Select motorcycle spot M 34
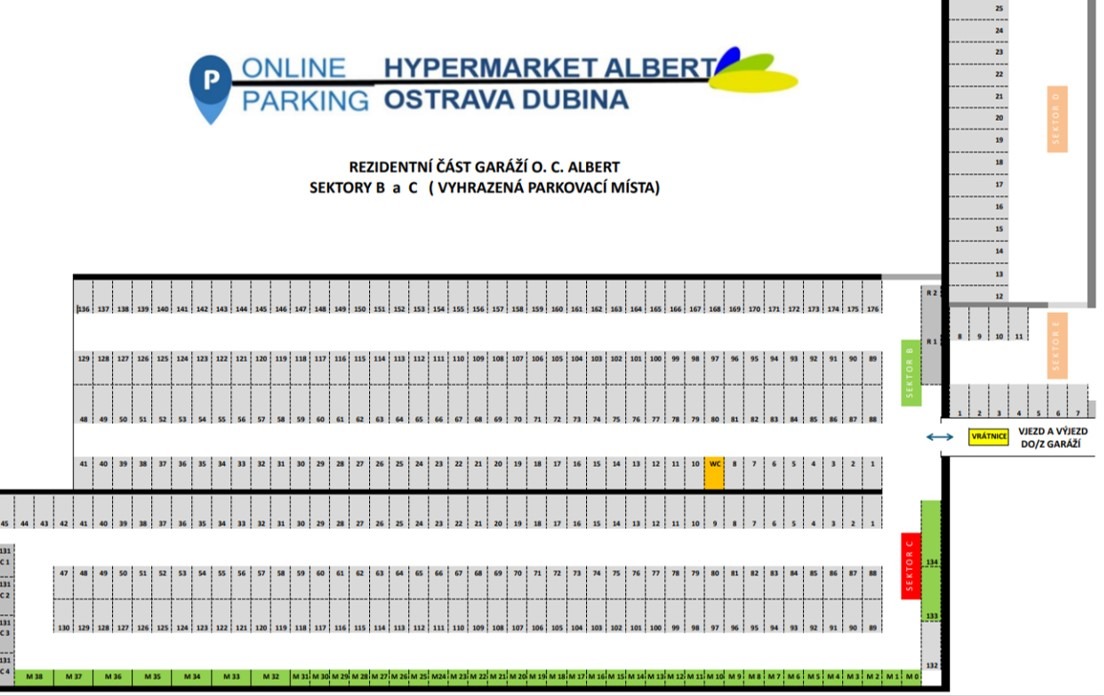 (192, 677)
